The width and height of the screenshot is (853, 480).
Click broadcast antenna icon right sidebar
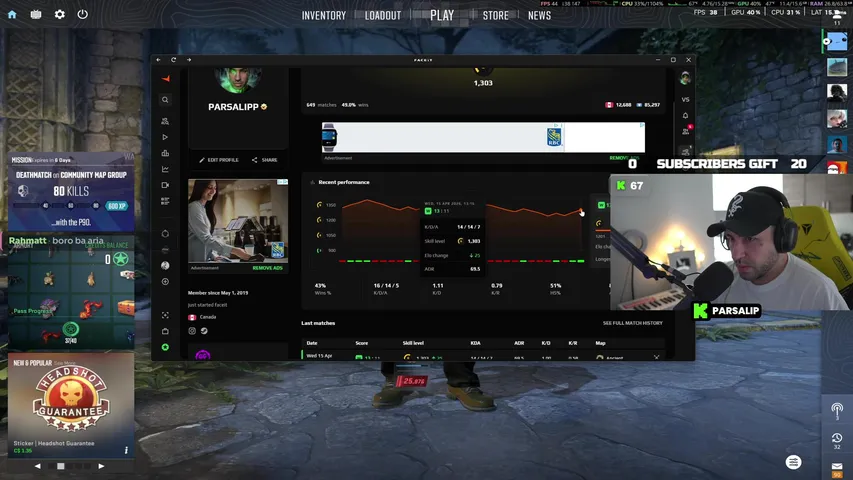point(837,409)
